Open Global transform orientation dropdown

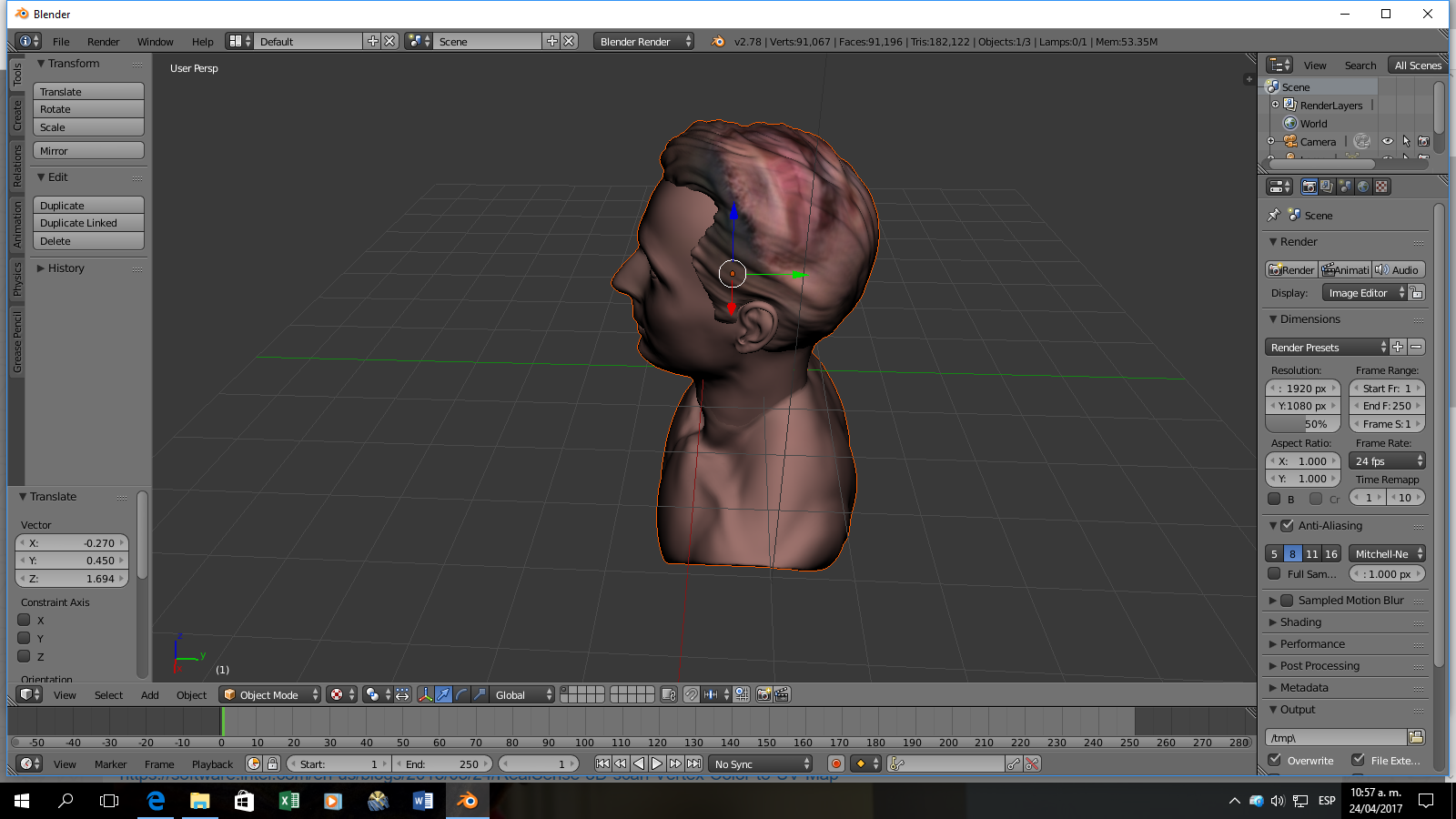pos(522,694)
